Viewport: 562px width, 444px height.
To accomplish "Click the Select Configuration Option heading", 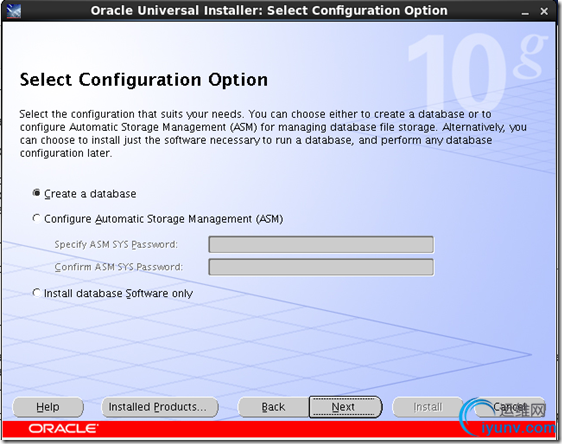I will pyautogui.click(x=144, y=80).
